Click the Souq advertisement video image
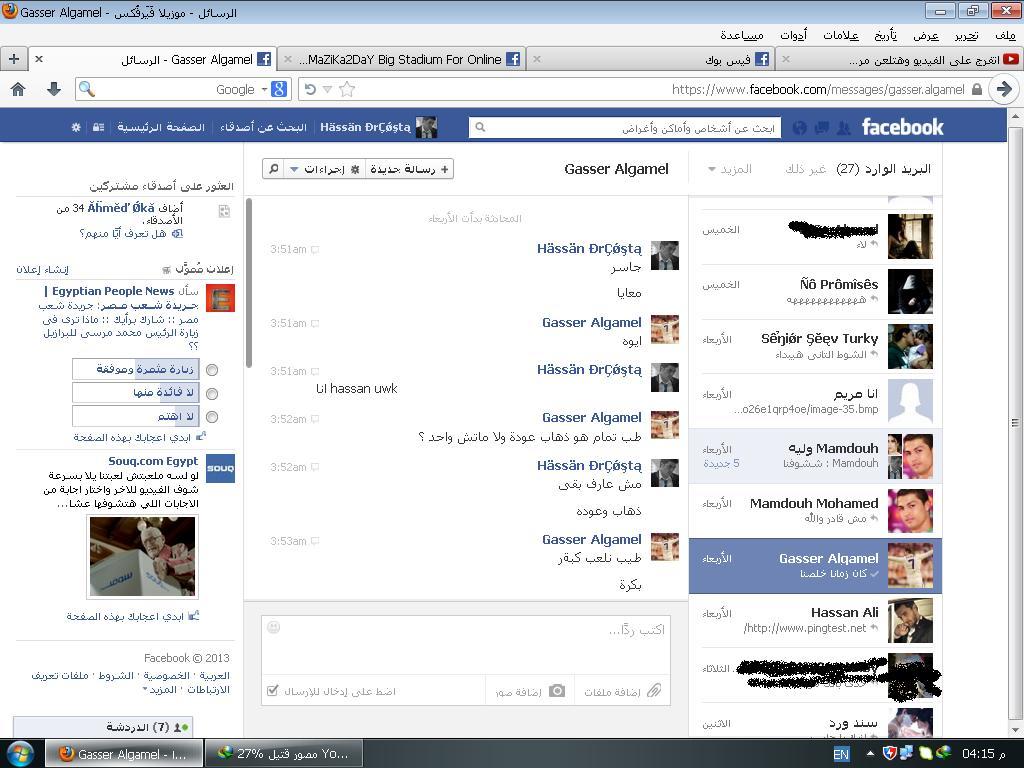Viewport: 1024px width, 768px height. coord(142,556)
